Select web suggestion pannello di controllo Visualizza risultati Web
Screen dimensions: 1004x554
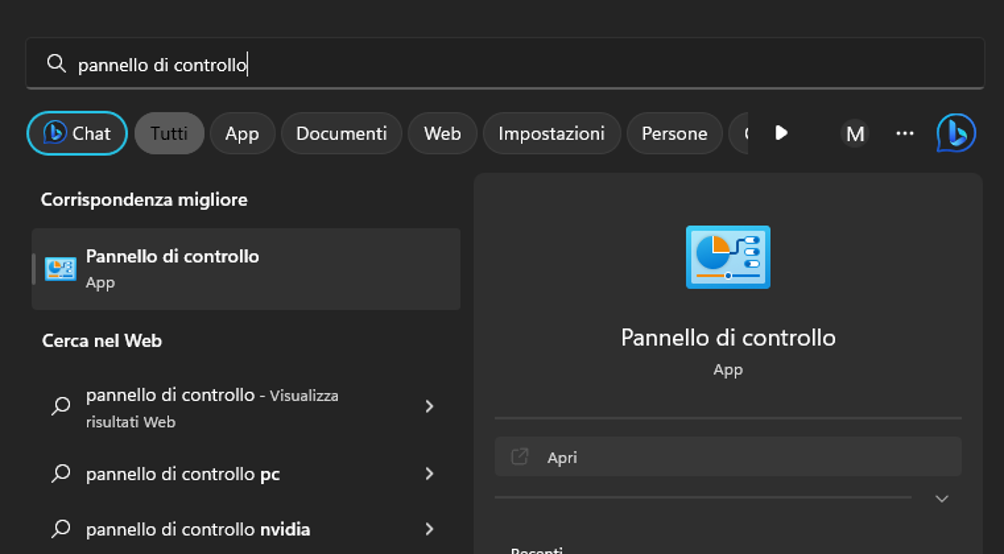click(x=246, y=407)
